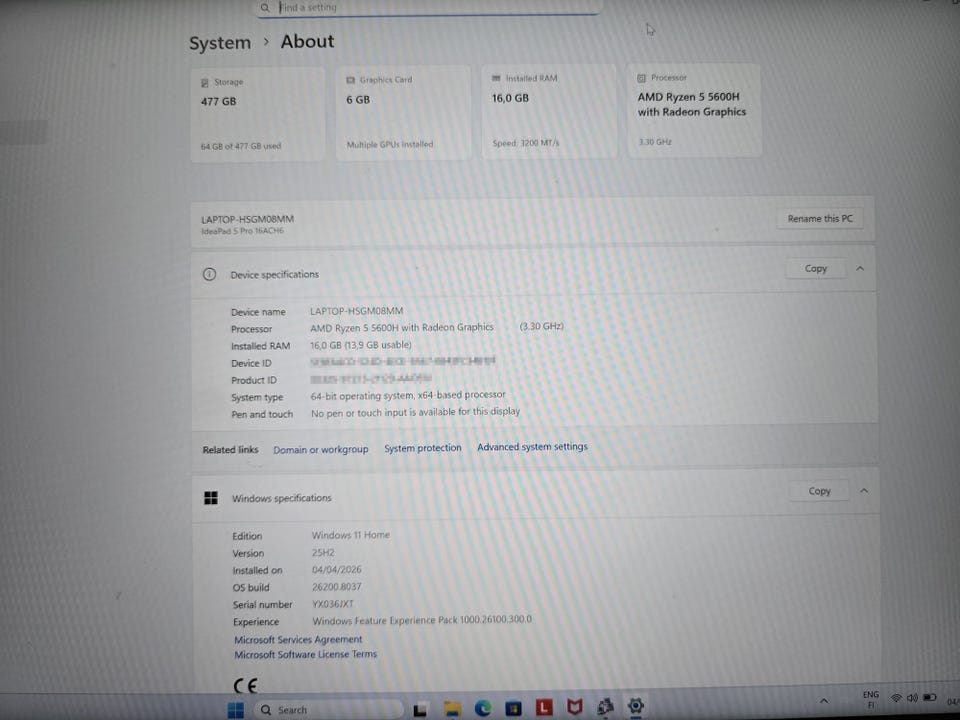Open the Installed RAM 16,0 GB card
960x720 pixels.
pos(549,111)
